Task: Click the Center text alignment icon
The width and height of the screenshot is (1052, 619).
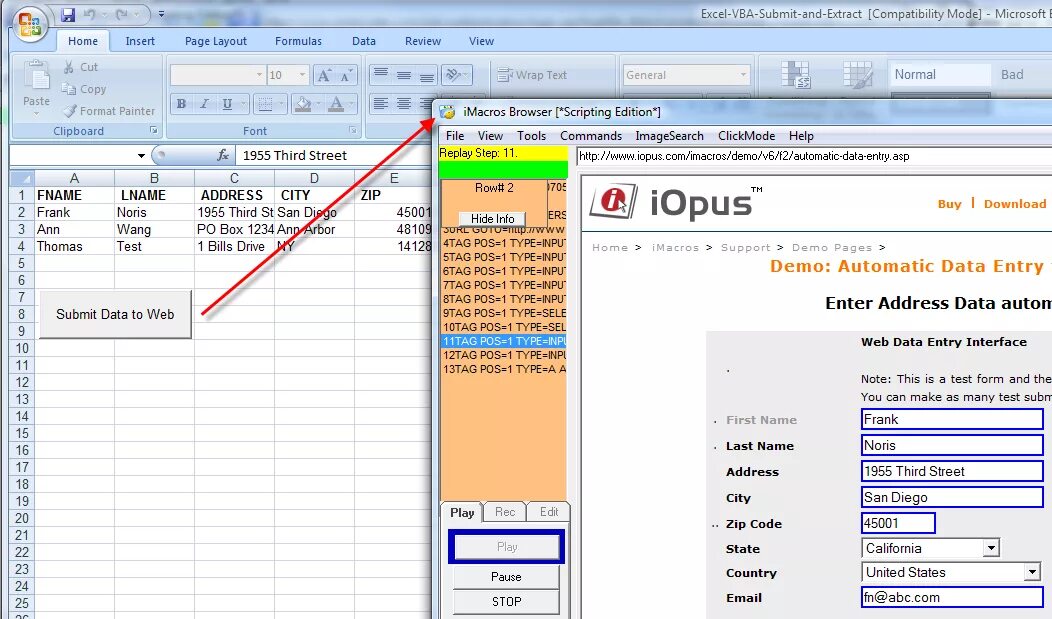Action: pyautogui.click(x=403, y=103)
